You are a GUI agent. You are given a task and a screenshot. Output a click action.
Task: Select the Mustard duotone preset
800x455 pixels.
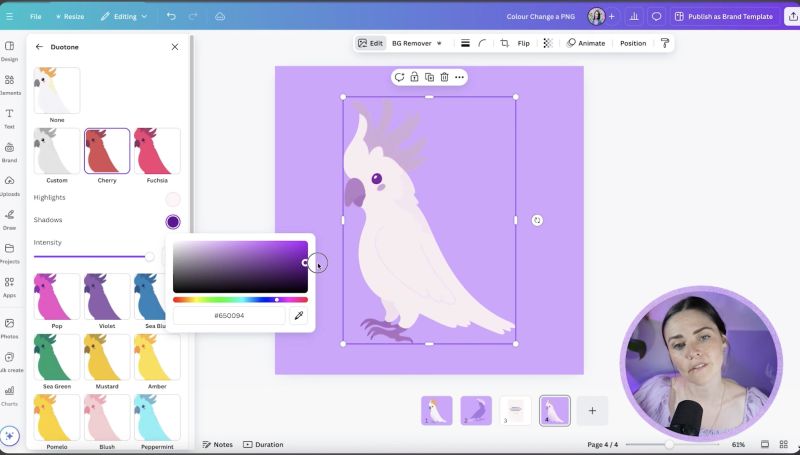(107, 358)
